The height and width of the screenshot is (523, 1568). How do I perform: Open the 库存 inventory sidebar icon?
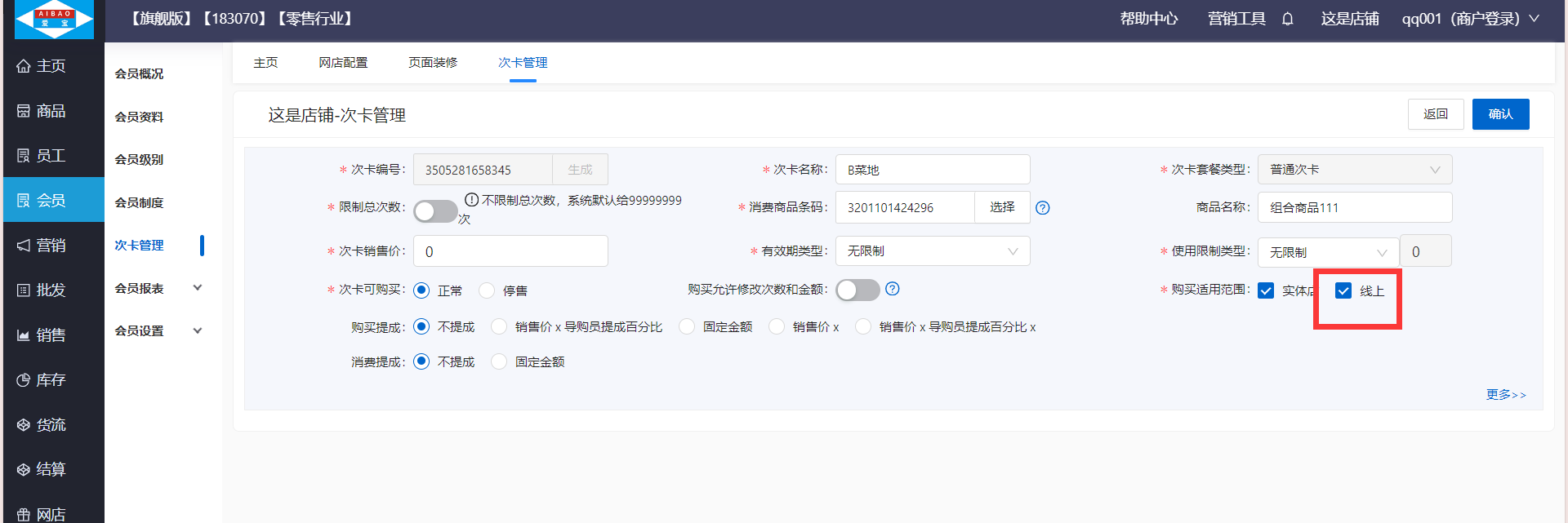24,380
